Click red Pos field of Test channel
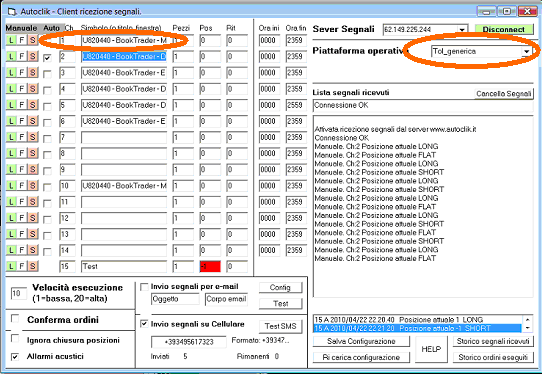This screenshot has width=542, height=374. 210,267
